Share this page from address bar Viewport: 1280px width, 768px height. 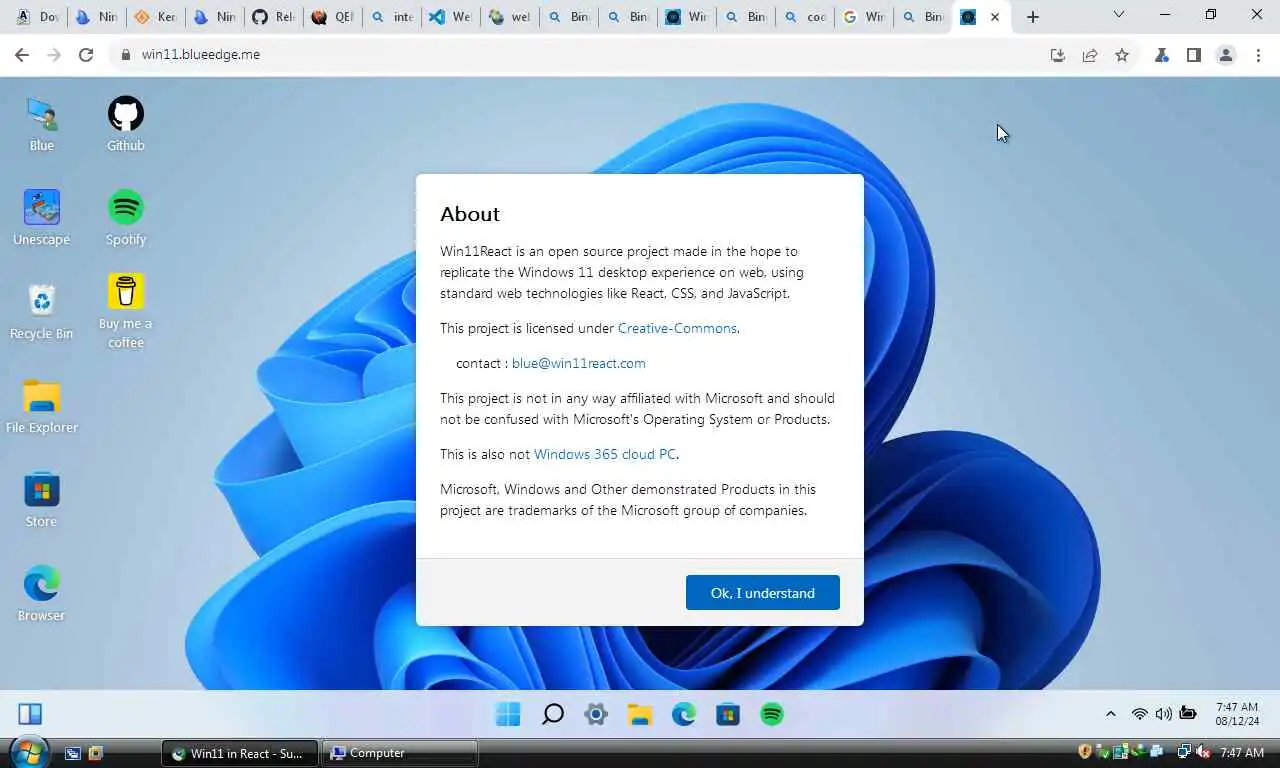pyautogui.click(x=1090, y=55)
